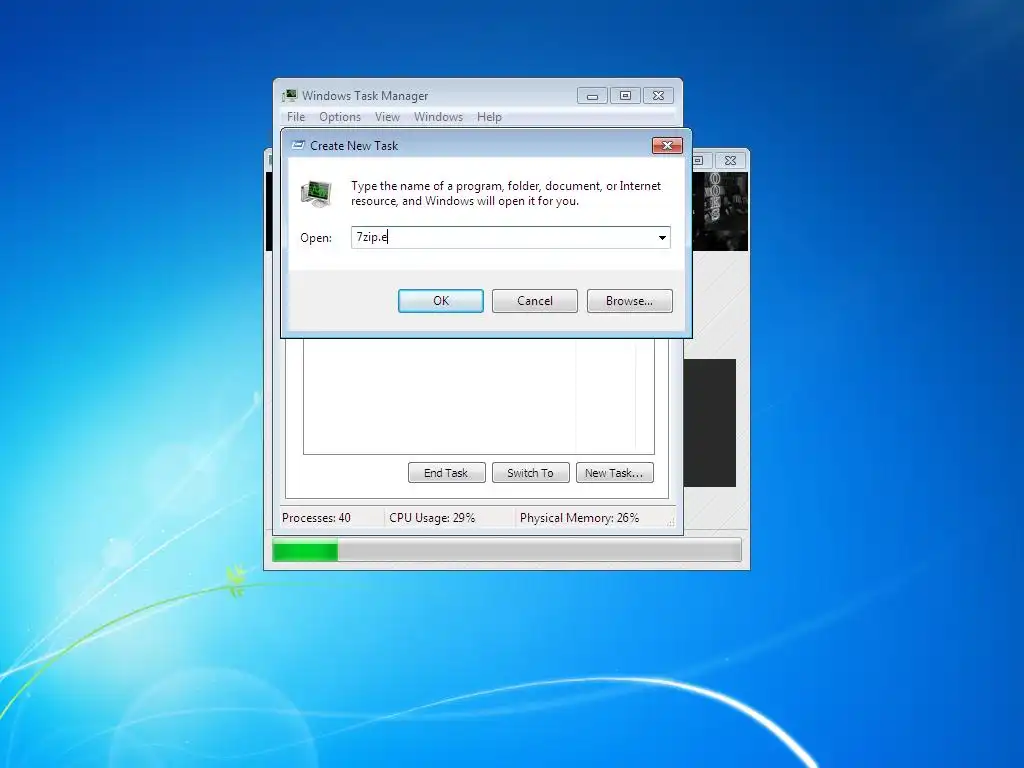
Task: Click the Windows Task Manager title bar icon
Action: tap(290, 96)
